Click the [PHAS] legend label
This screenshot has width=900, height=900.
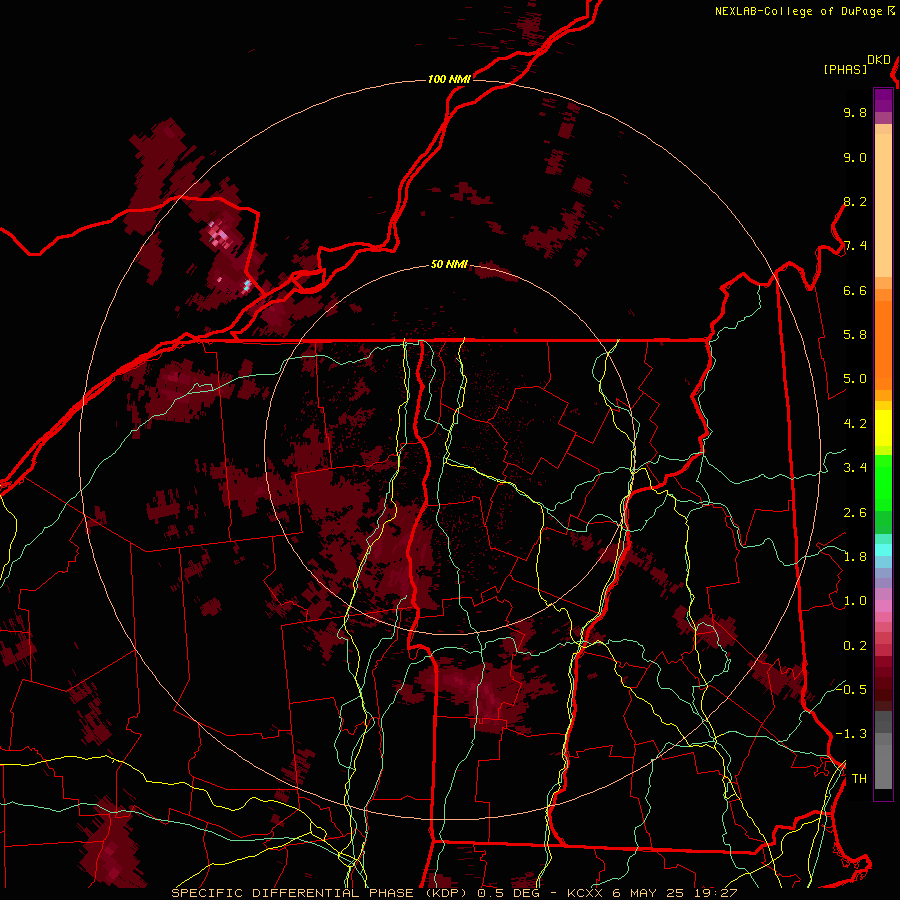click(845, 69)
